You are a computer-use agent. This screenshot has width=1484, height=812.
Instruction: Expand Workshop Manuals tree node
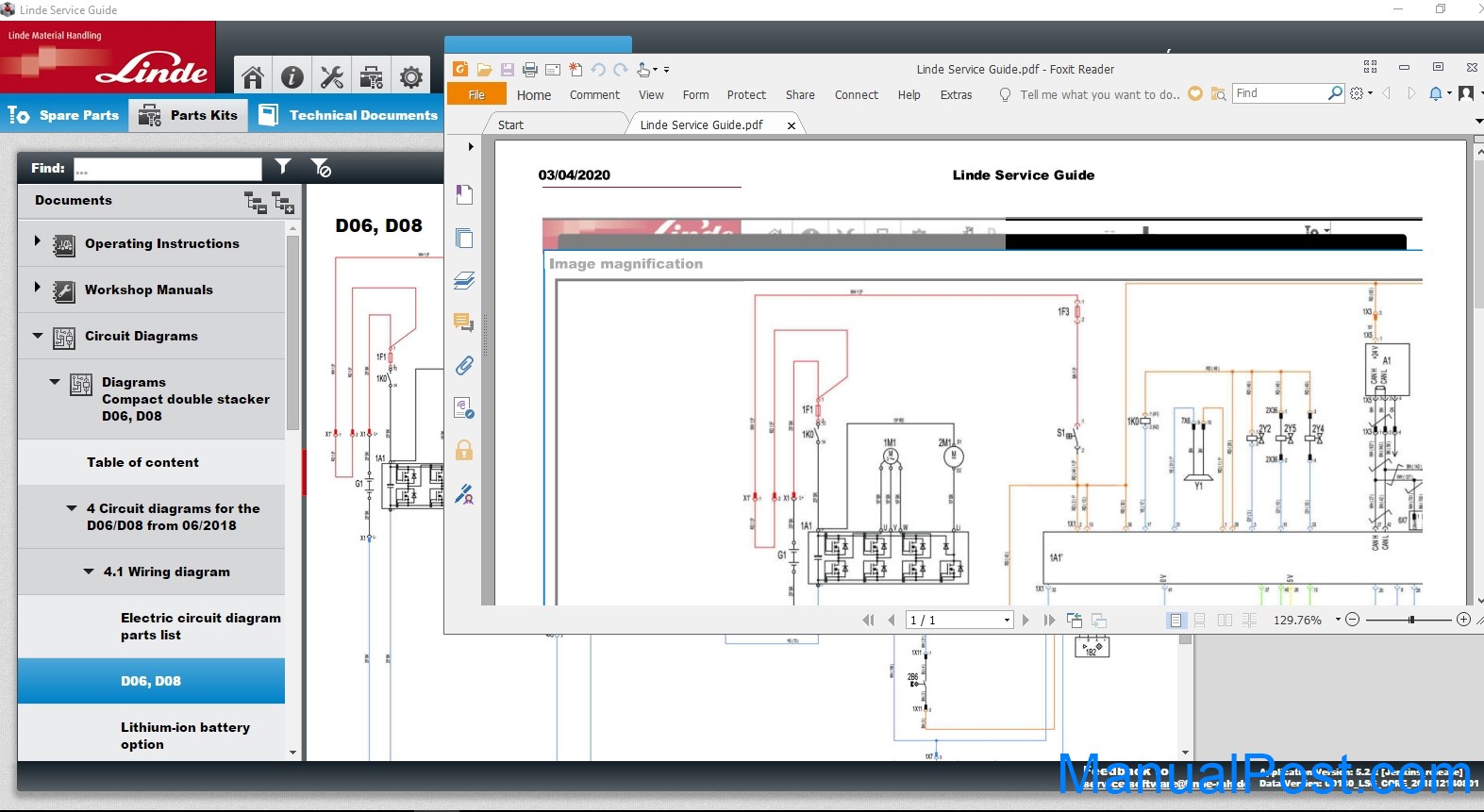click(x=37, y=287)
